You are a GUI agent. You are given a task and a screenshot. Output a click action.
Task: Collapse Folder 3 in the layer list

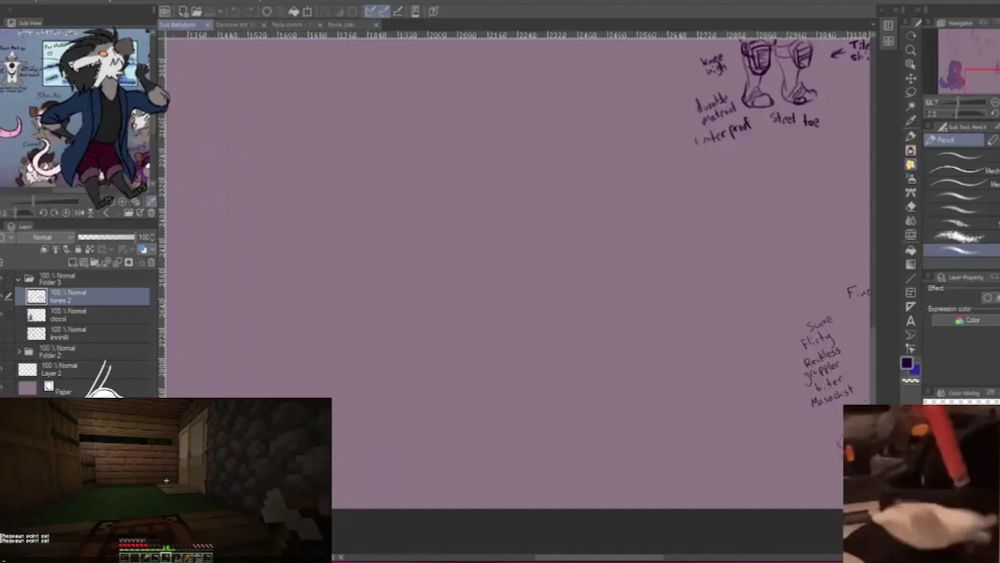18,279
